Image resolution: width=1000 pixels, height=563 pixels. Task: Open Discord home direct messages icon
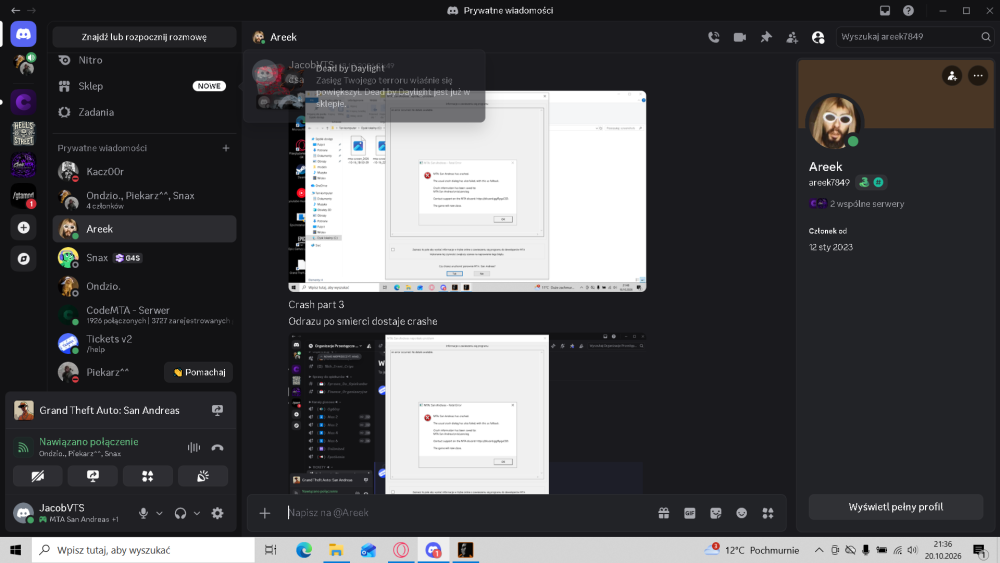tap(24, 34)
